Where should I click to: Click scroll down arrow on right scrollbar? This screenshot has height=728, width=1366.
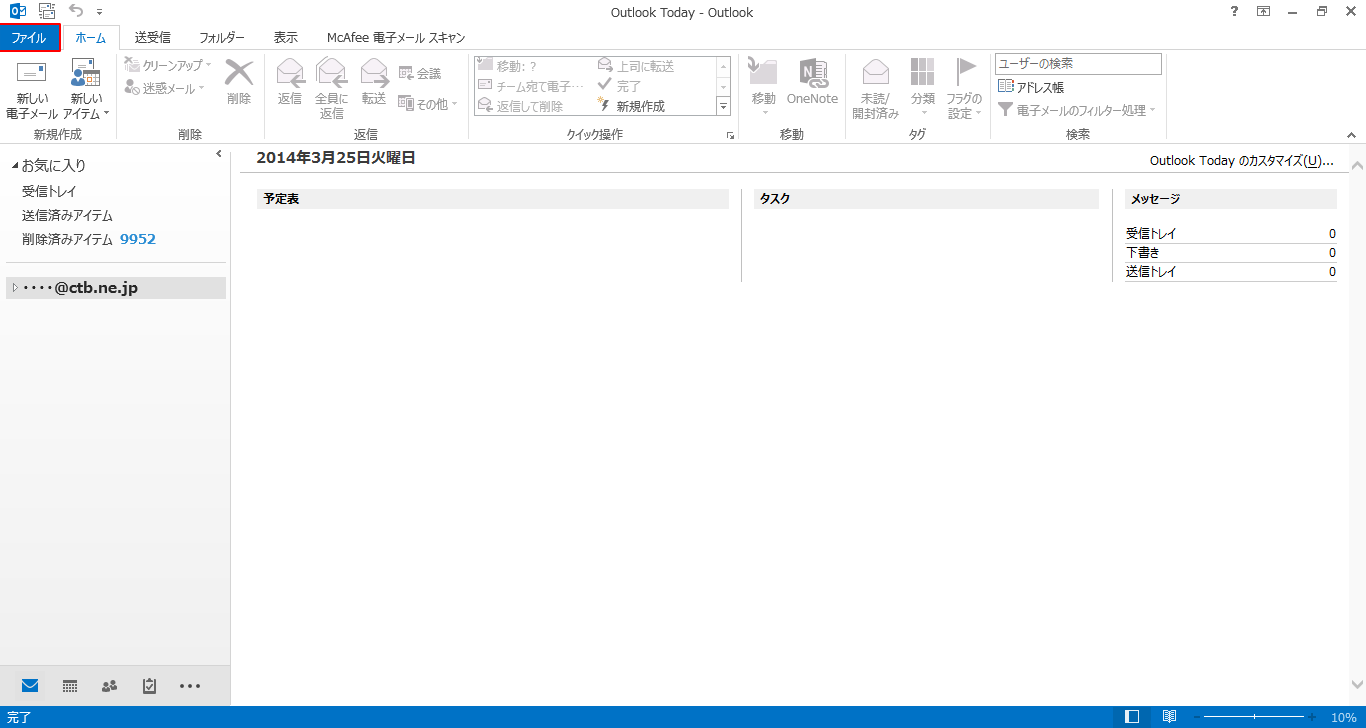tap(1357, 685)
